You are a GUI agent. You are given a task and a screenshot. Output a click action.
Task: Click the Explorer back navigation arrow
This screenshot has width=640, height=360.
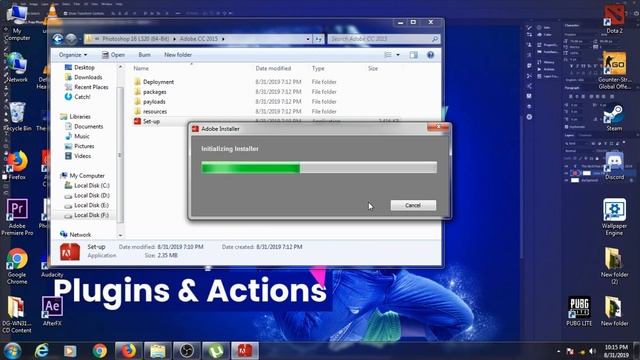tap(58, 39)
